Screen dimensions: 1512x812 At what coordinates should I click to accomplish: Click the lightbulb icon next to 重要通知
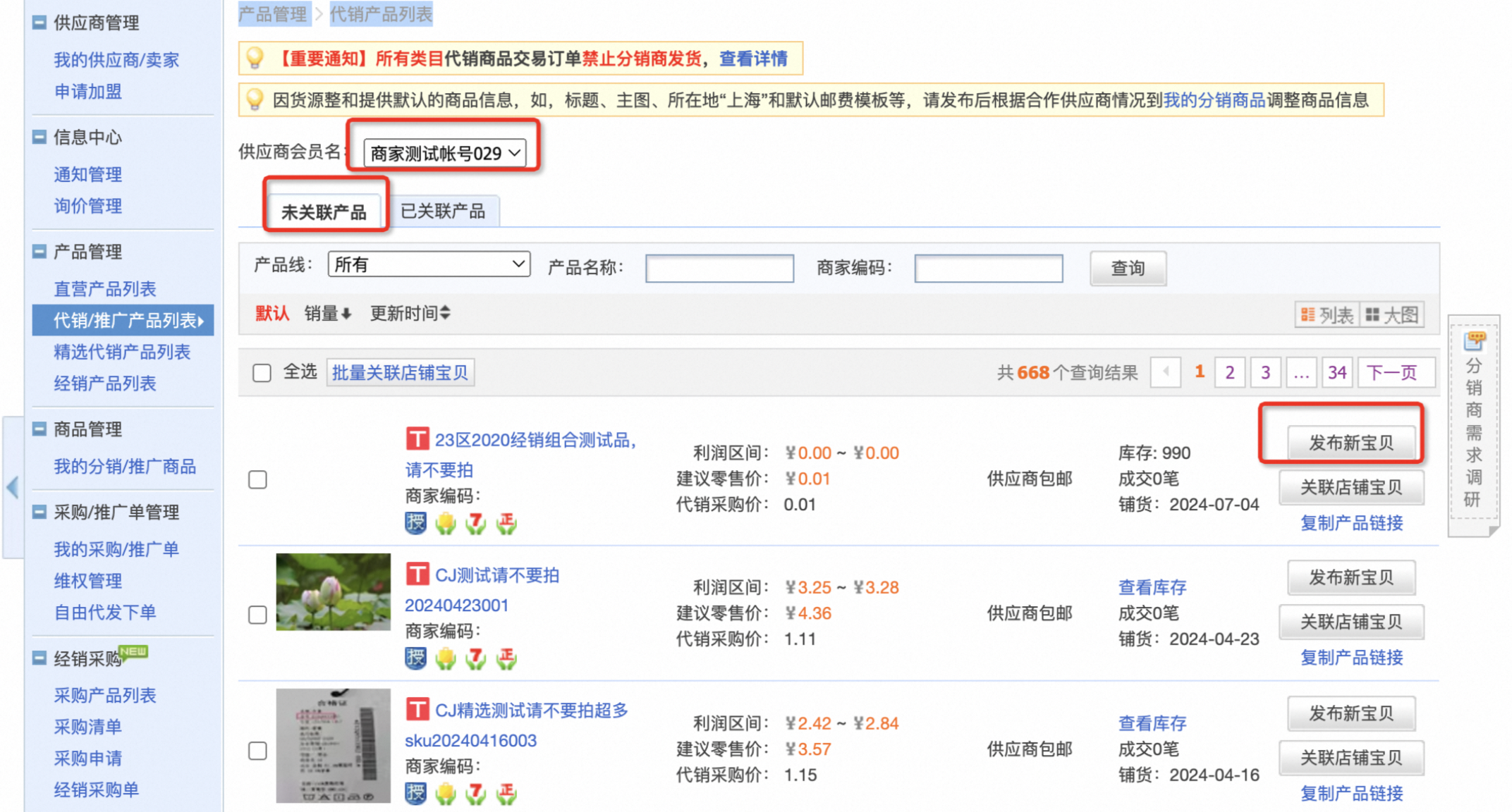[255, 58]
